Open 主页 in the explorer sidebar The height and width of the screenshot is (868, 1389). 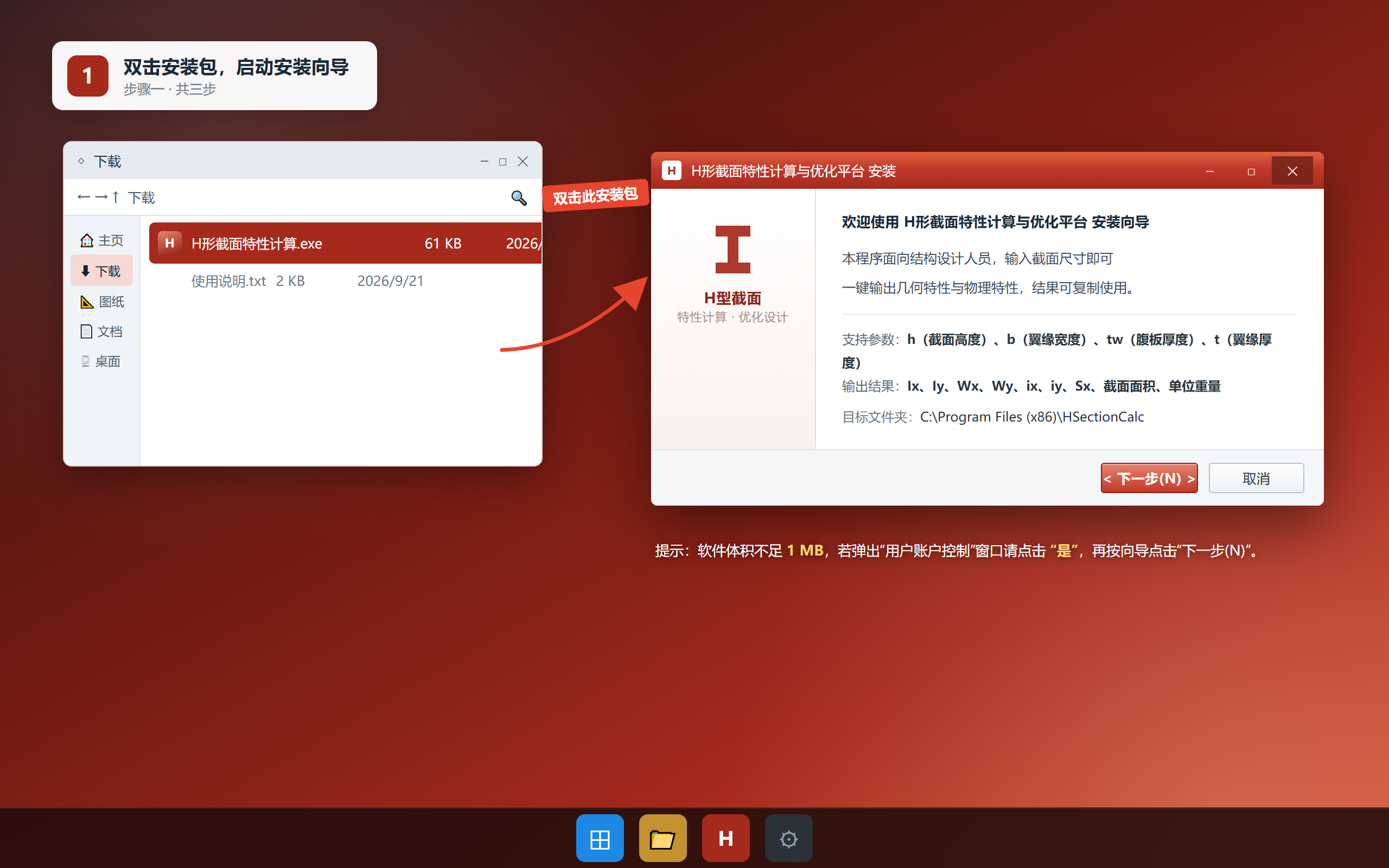tap(102, 240)
